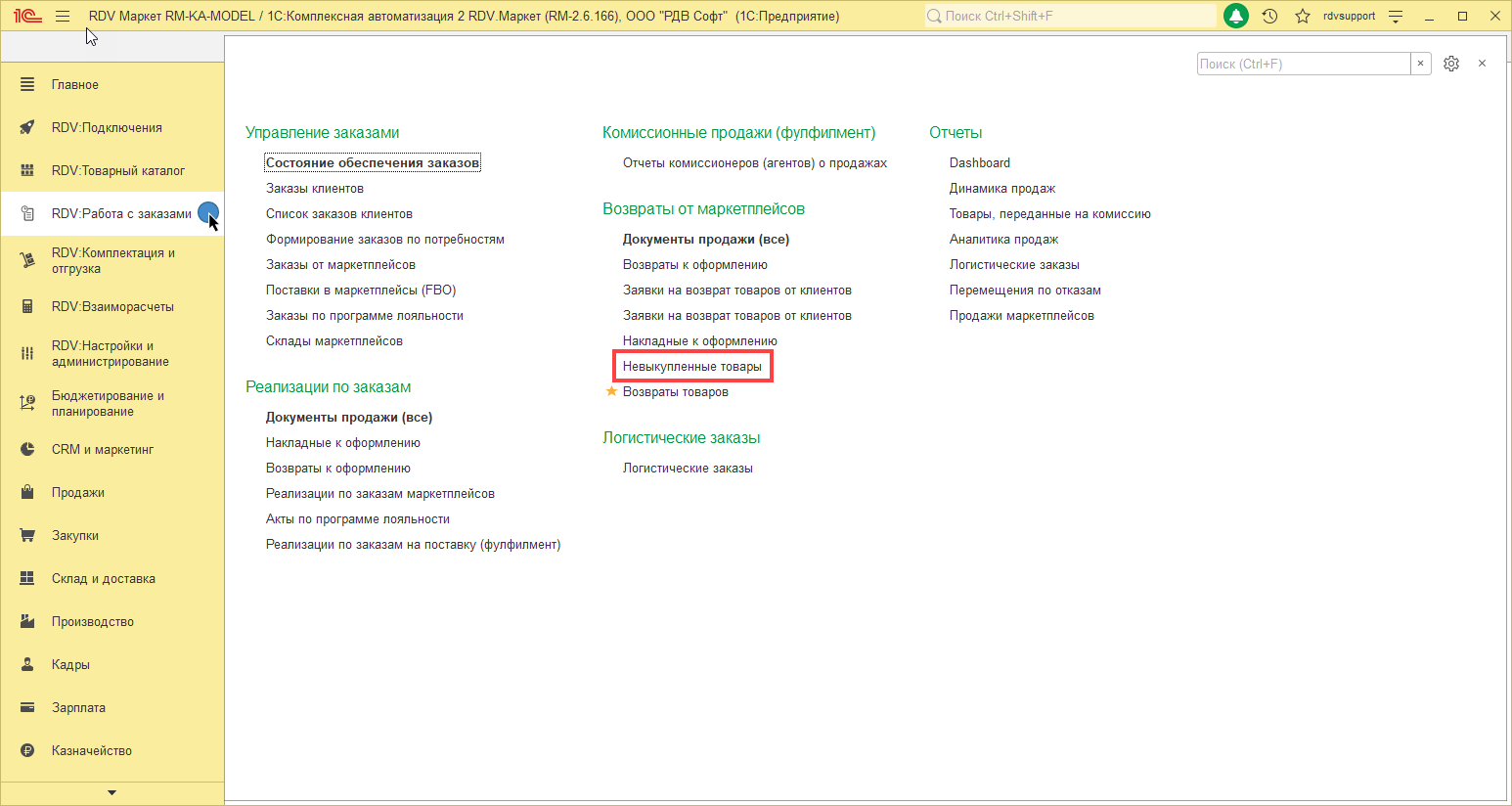
Task: Click the green notifications bell icon
Action: tap(1236, 16)
